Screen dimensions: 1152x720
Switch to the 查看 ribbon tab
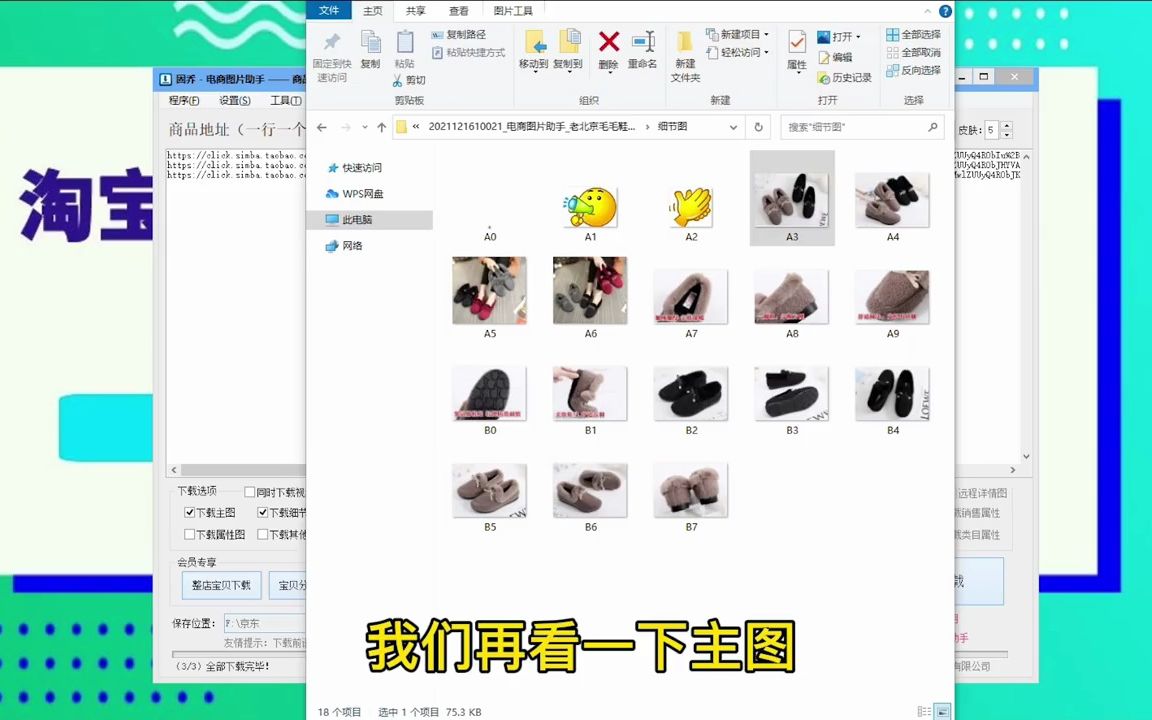458,10
